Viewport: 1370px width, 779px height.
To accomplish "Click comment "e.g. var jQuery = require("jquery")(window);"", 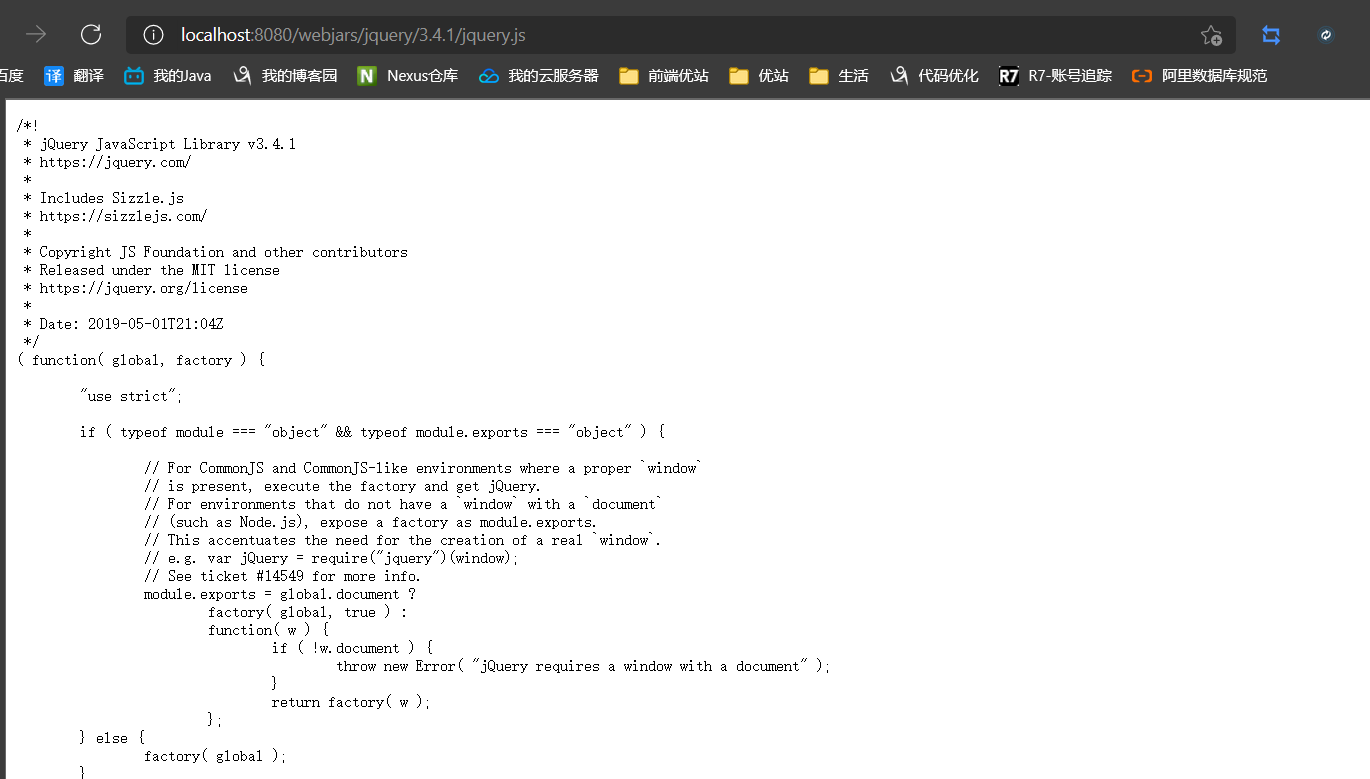I will [332, 558].
